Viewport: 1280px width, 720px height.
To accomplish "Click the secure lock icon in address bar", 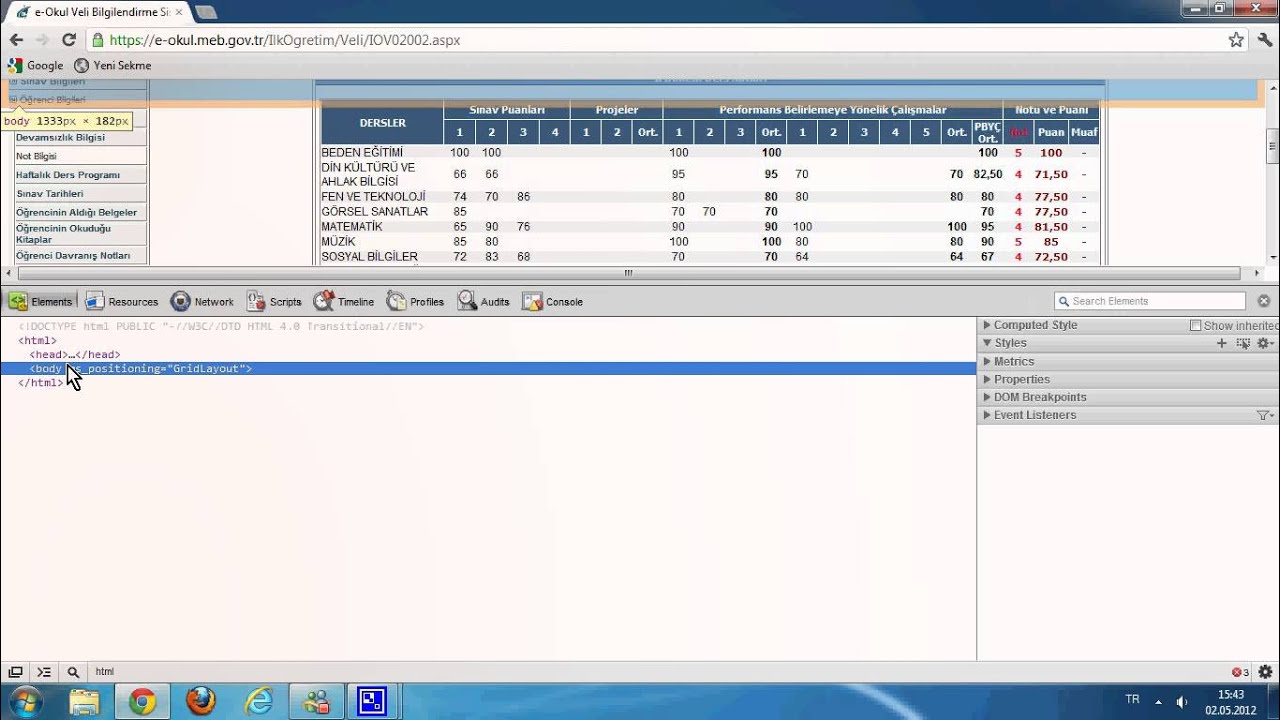I will click(97, 40).
